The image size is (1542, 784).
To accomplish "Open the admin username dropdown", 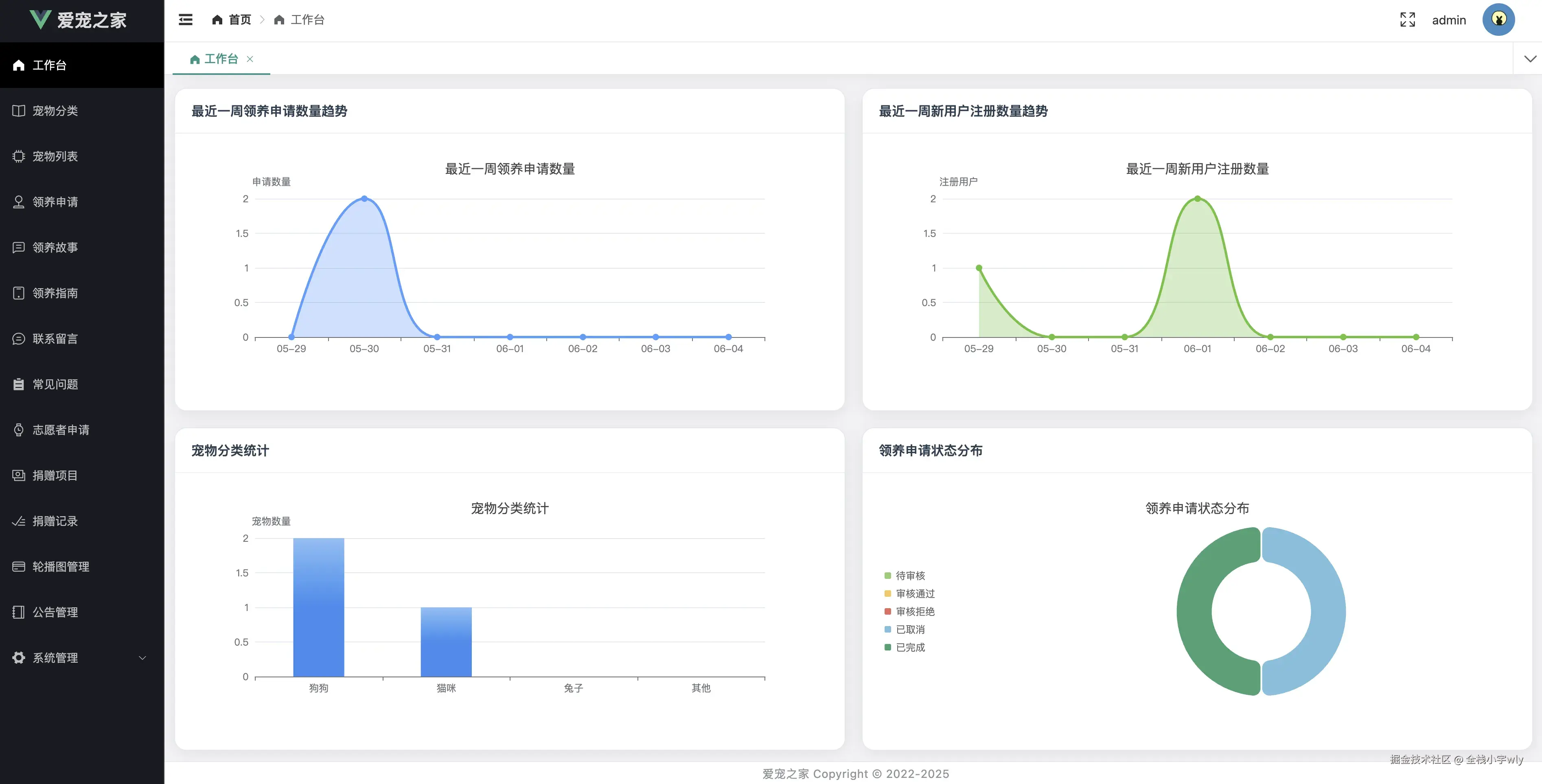I will point(1449,20).
